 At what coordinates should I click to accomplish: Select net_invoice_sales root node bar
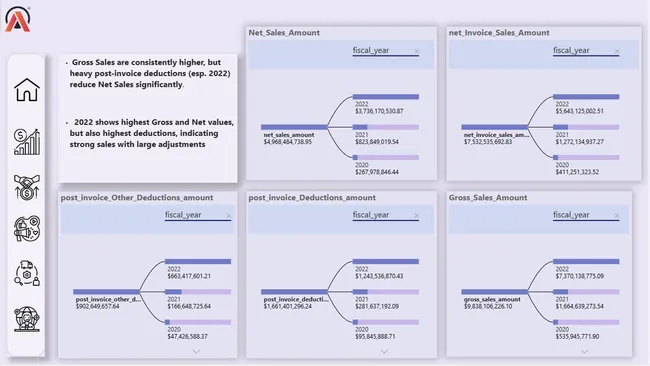coord(495,127)
